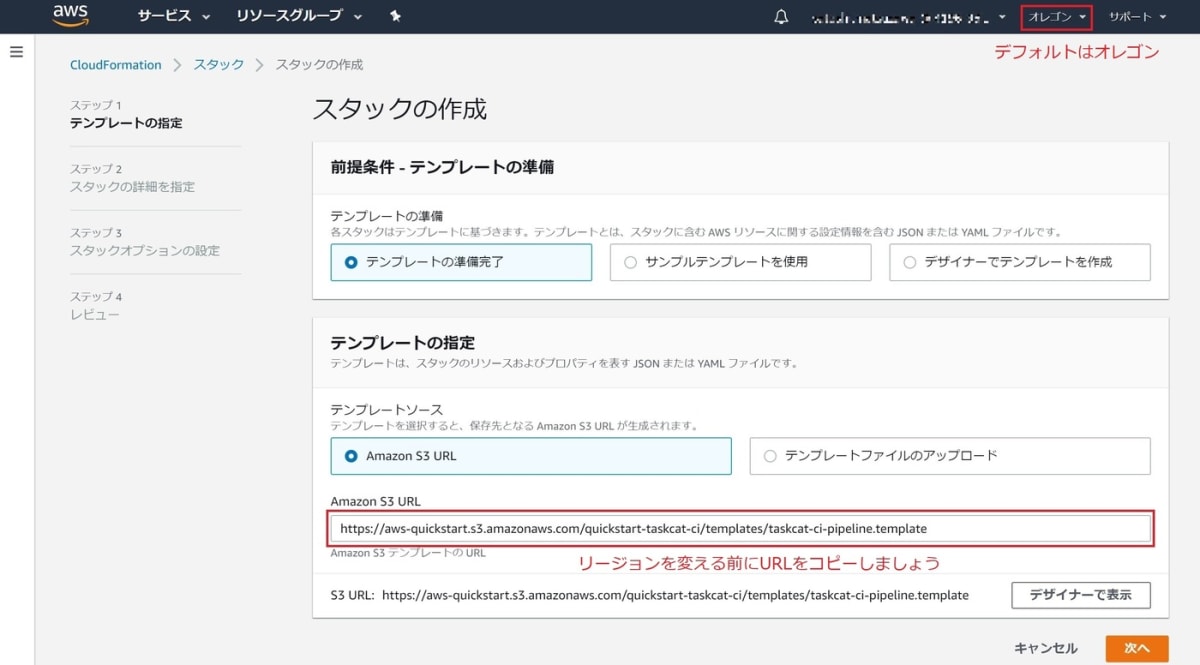Select テンプレートファイルのアップロード option
1200x665 pixels.
[950, 456]
